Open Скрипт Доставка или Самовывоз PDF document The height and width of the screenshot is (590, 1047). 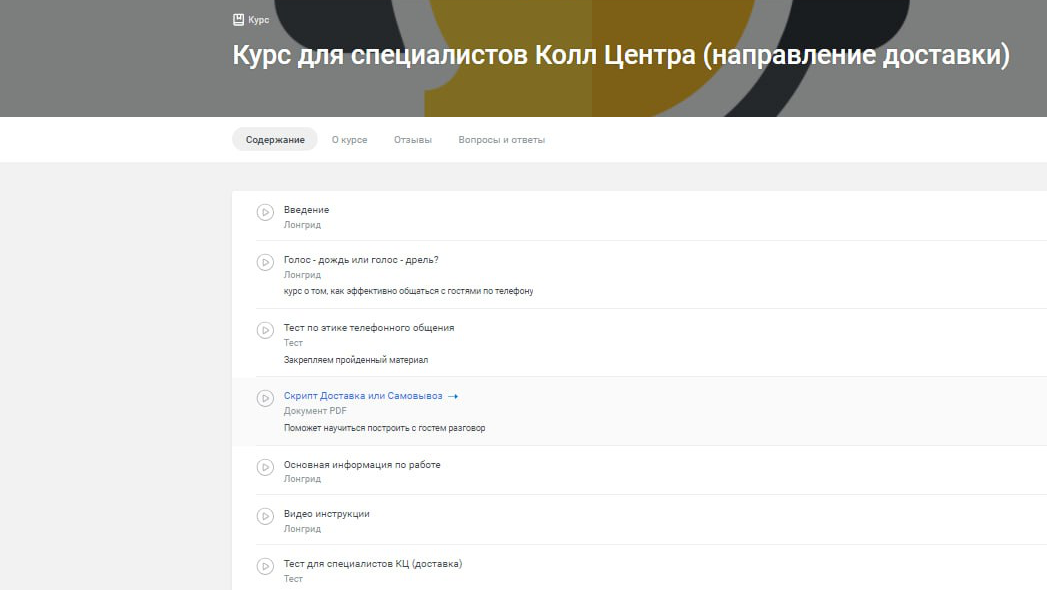[x=362, y=396]
